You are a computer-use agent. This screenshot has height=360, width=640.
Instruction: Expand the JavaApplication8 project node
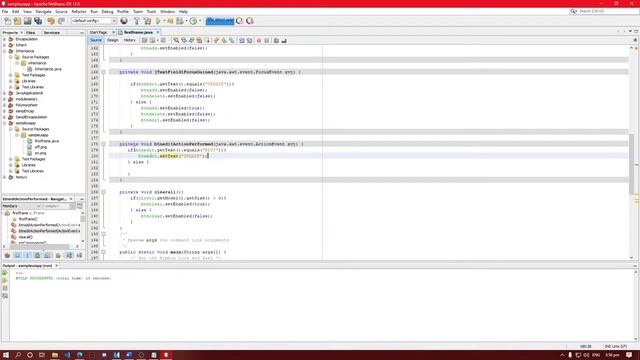pyautogui.click(x=4, y=93)
